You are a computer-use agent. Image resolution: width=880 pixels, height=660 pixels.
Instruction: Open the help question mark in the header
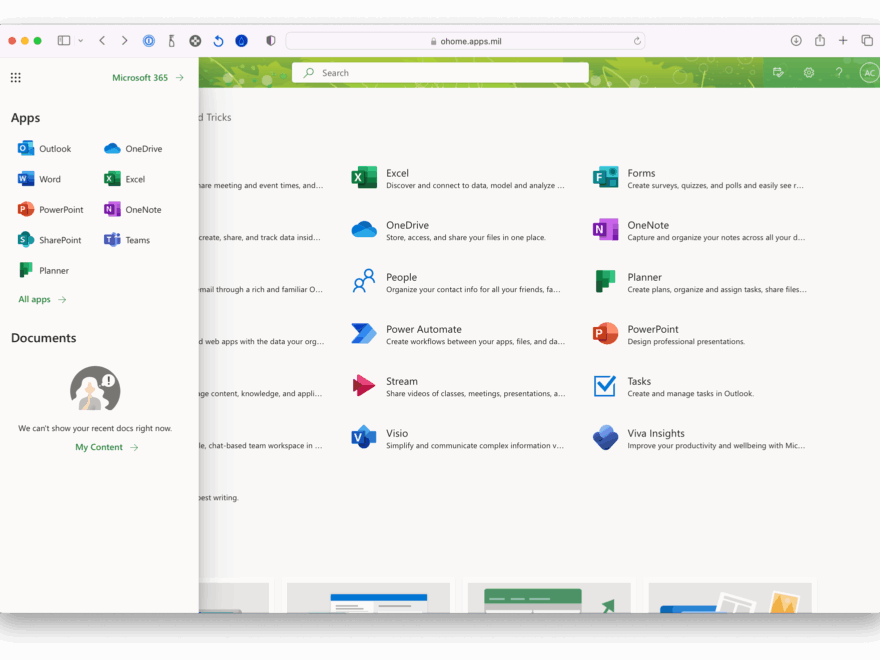[838, 72]
